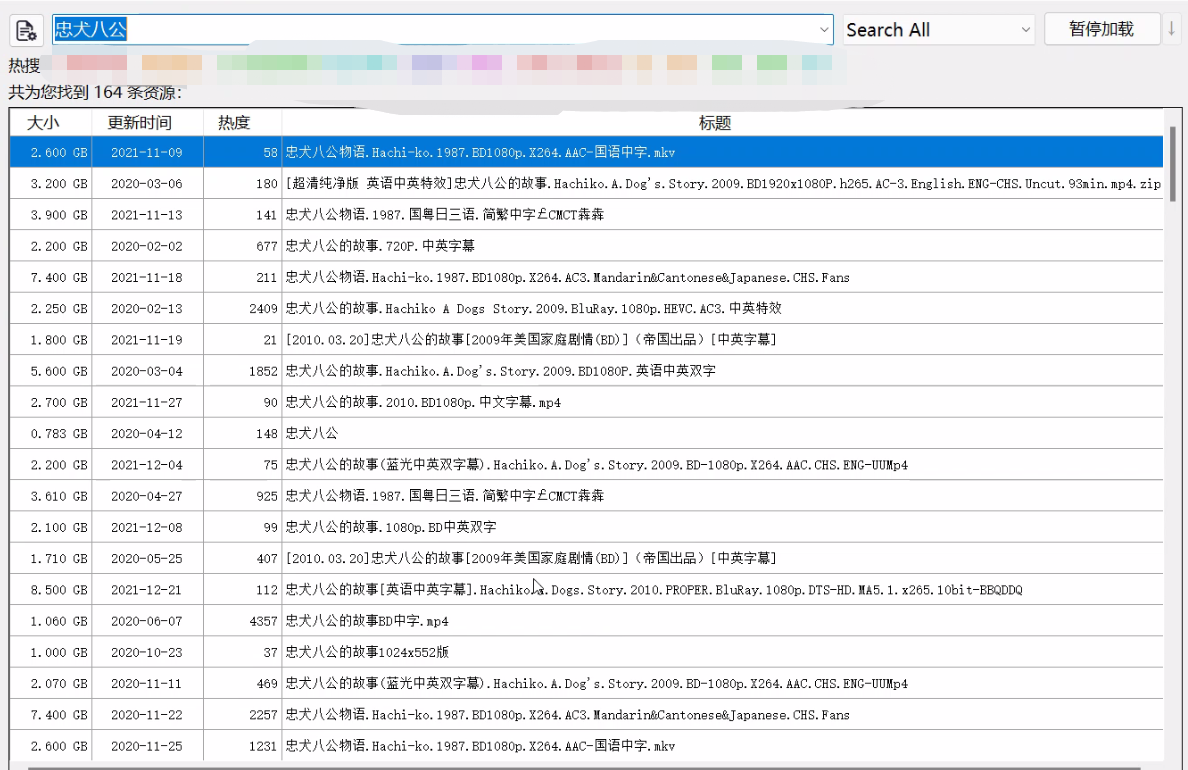Viewport: 1188px width, 770px height.
Task: Choose the 忠犬八公的故事1024x552版 row
Action: tap(366, 652)
